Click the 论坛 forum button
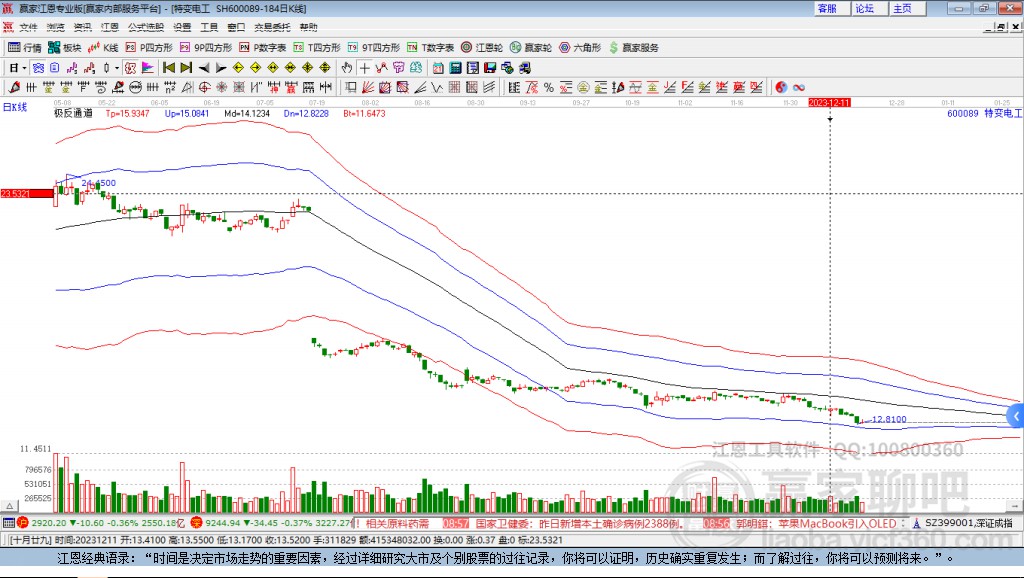This screenshot has height=578, width=1024. (x=865, y=8)
